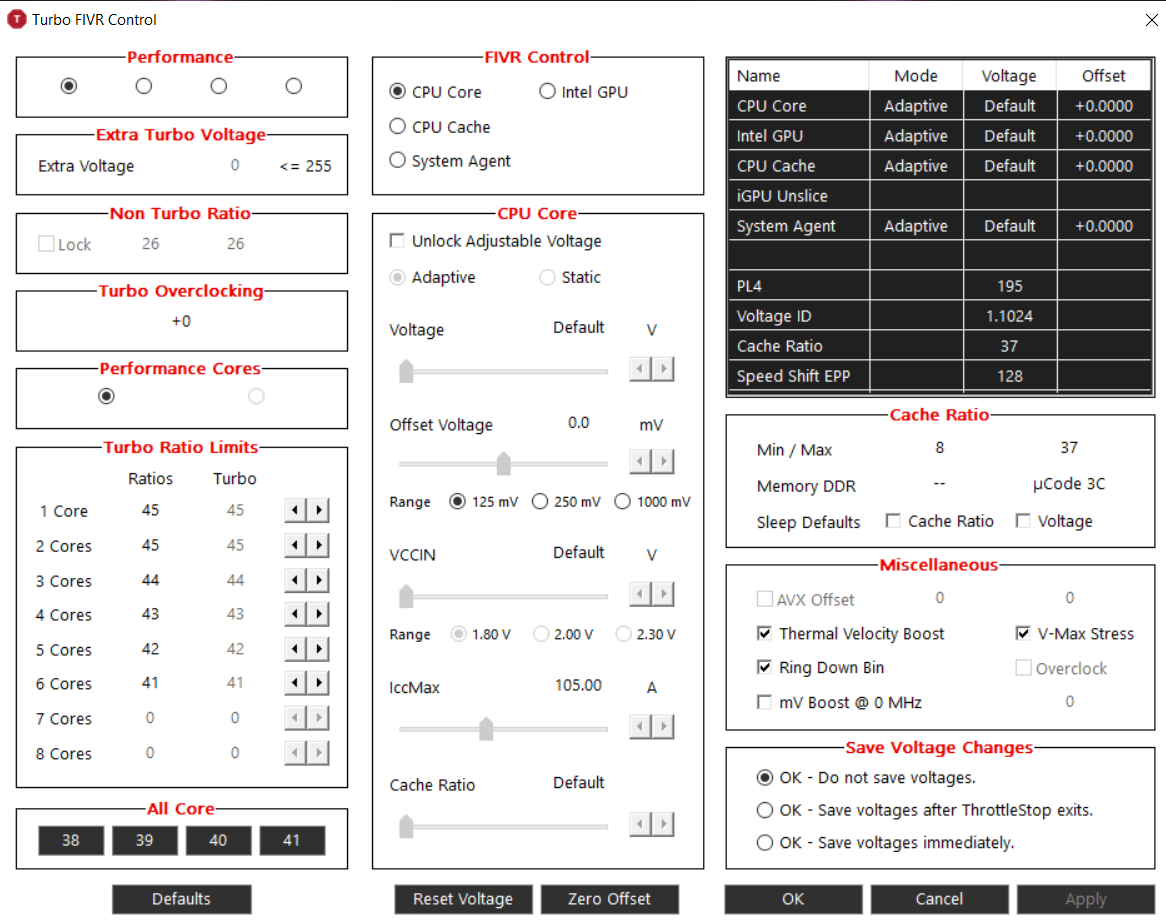The image size is (1166, 923).
Task: Decrease the 6 Cores turbo ratio arrow
Action: point(295,683)
